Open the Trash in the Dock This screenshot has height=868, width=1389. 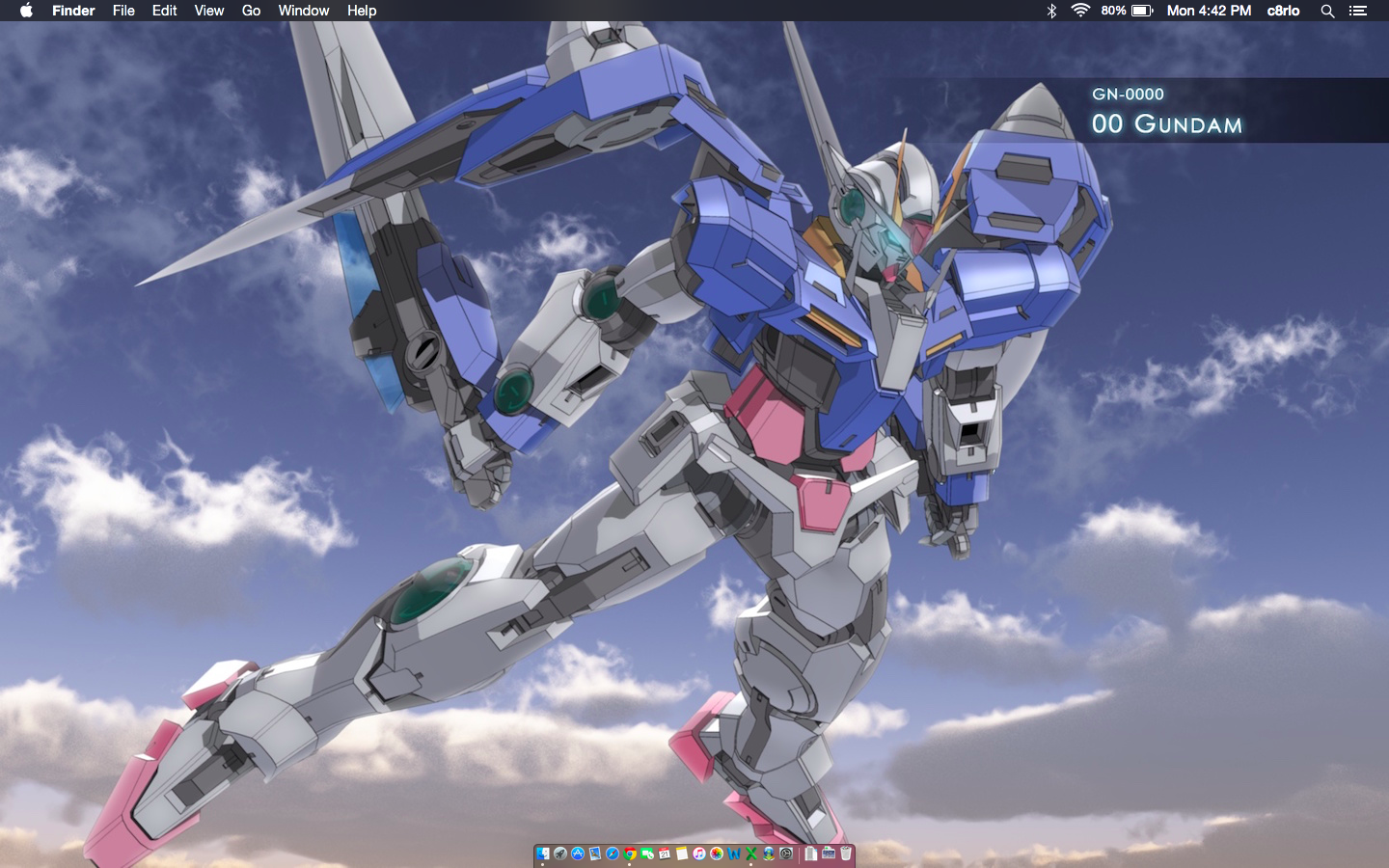click(x=846, y=854)
